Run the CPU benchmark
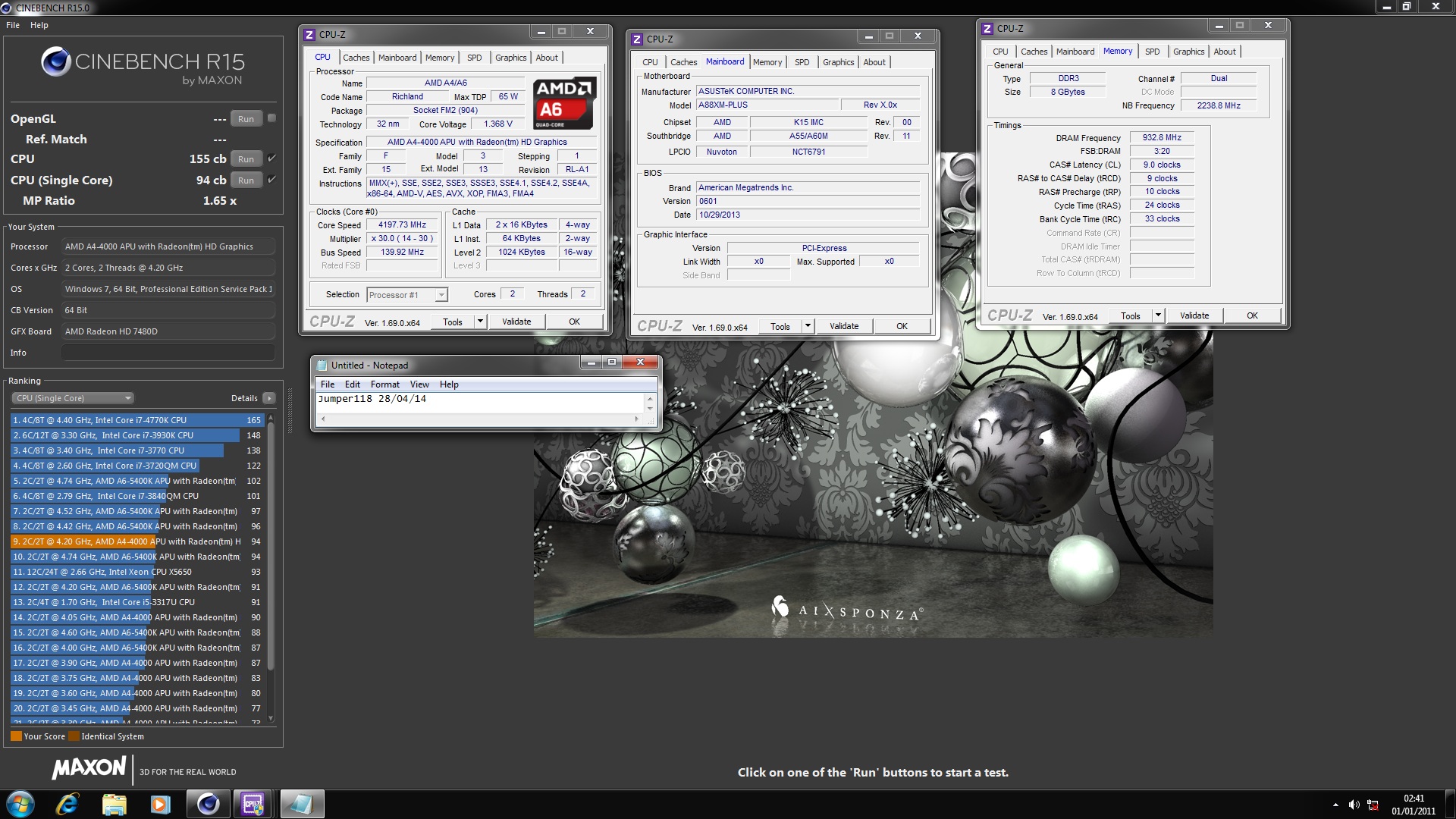 point(246,158)
